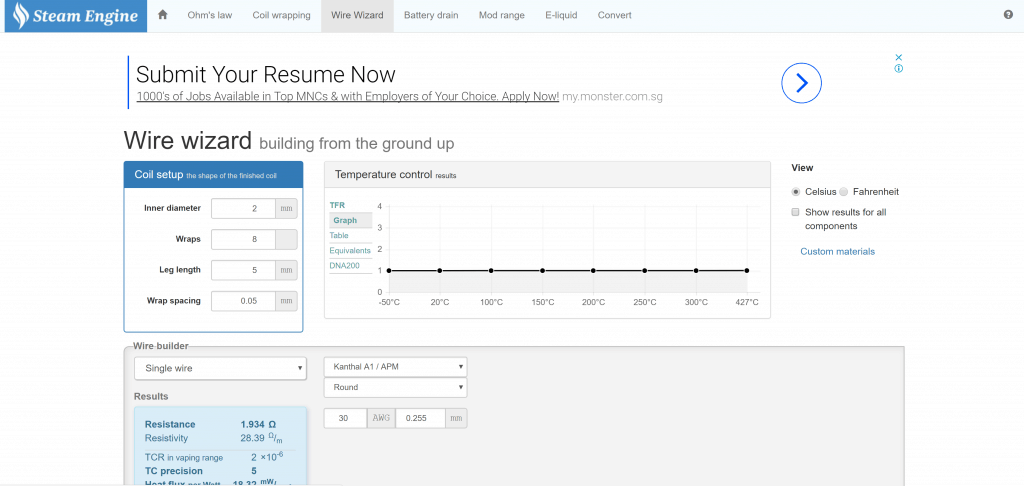Screen dimensions: 1024x486
Task: Select the Celsius radio button
Action: pyautogui.click(x=796, y=192)
